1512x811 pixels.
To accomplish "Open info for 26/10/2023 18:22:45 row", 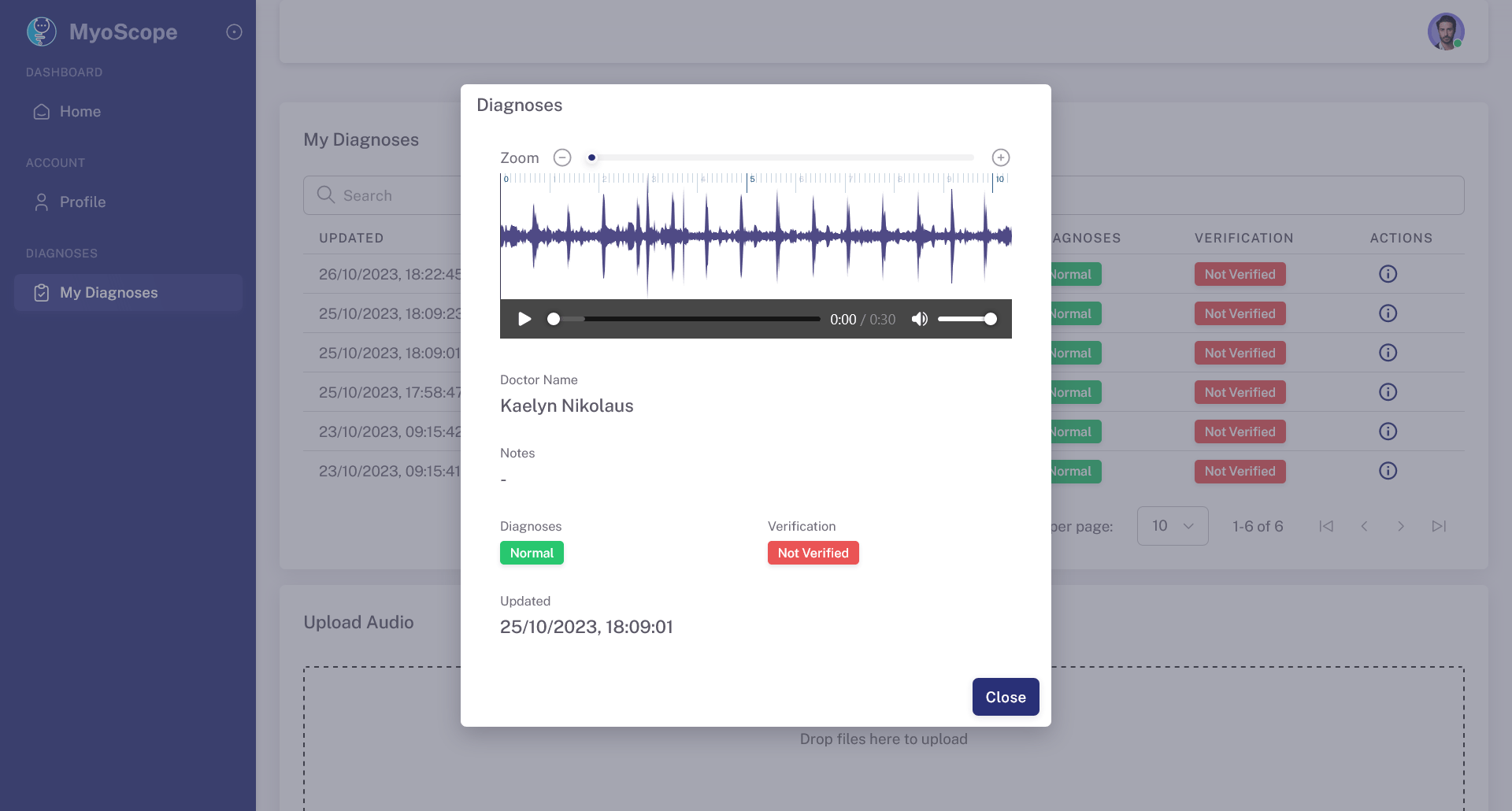I will pos(1388,274).
